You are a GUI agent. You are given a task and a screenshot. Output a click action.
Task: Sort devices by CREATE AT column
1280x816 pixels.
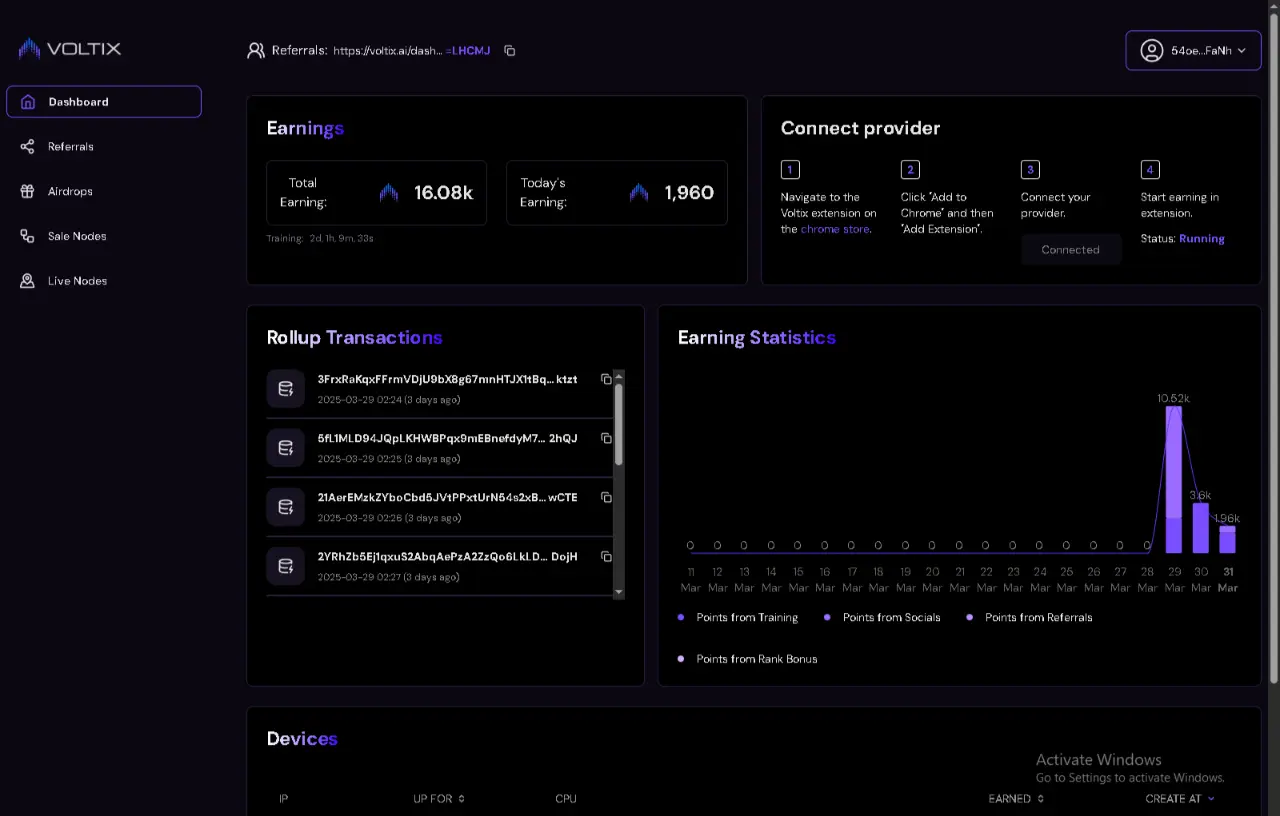(1180, 799)
